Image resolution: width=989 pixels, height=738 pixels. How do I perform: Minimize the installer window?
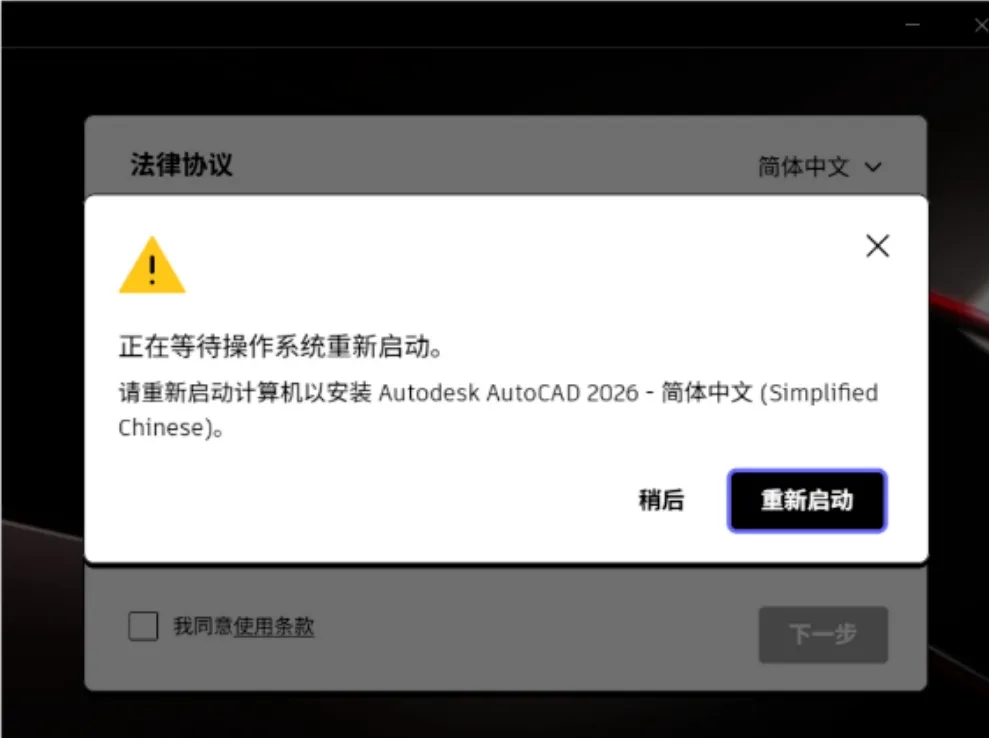click(x=912, y=25)
